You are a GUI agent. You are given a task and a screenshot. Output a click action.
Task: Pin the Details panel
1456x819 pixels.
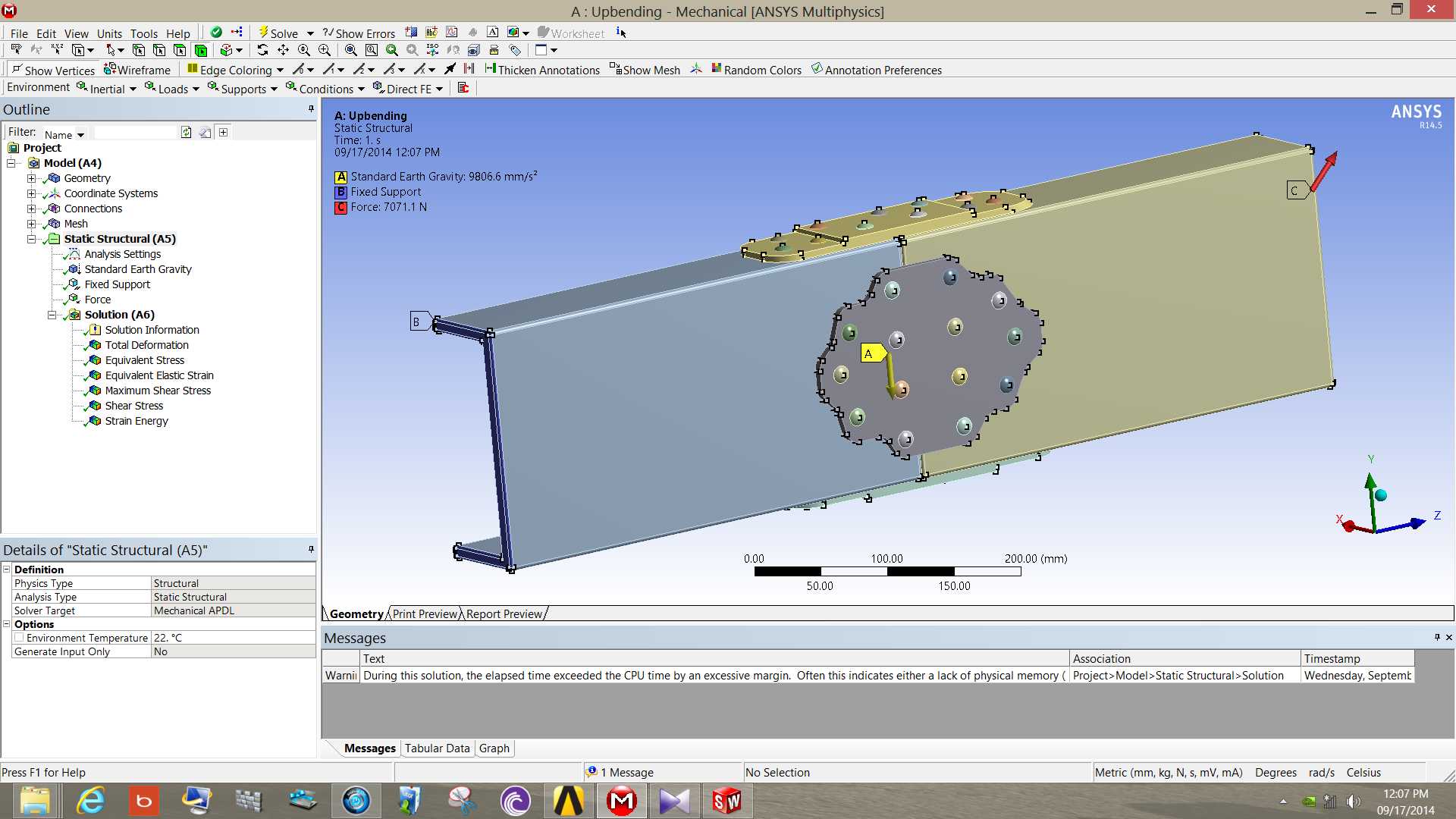pos(311,549)
